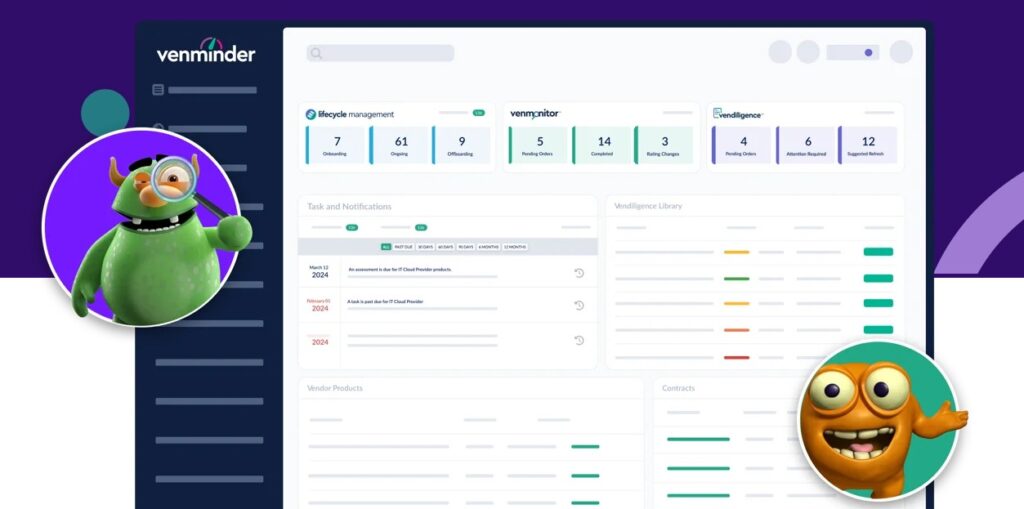Viewport: 1024px width, 509px height.
Task: Click the green badge beside lifecycle management
Action: pos(479,113)
